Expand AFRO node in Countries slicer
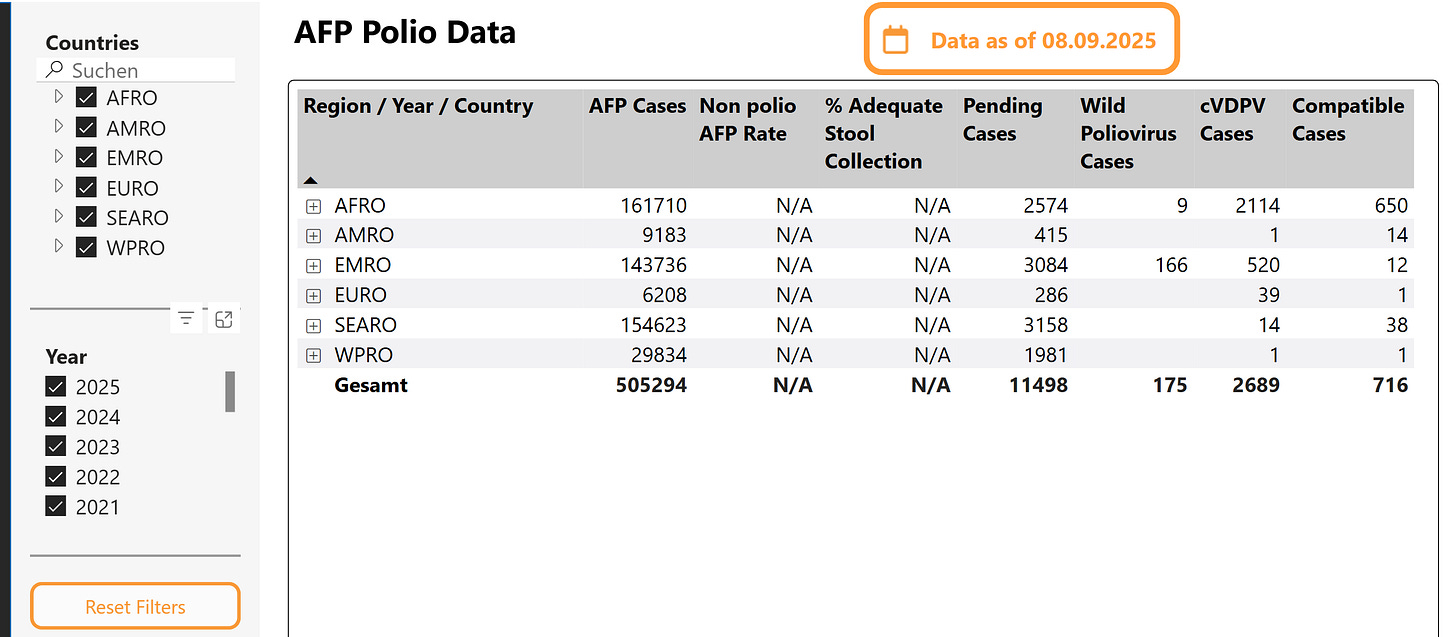 coord(58,97)
